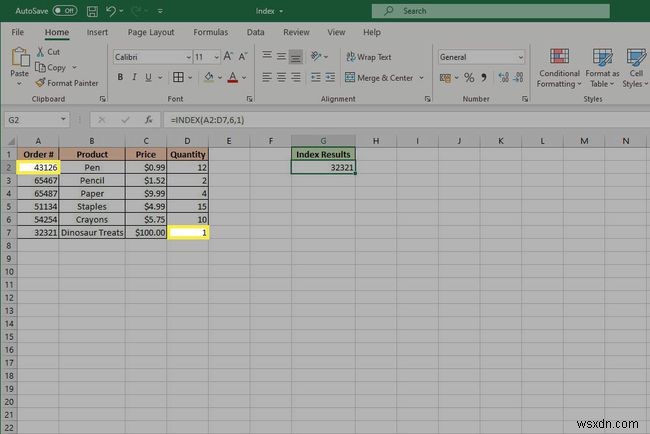Toggle Underline formatting

coord(148,78)
